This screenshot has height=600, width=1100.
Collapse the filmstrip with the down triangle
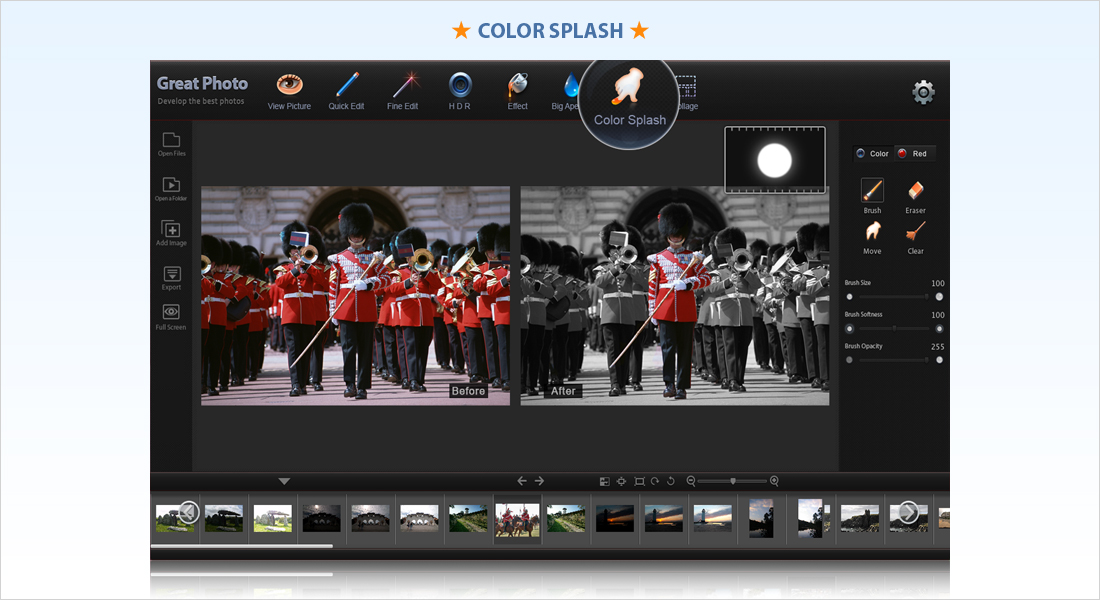click(x=284, y=481)
